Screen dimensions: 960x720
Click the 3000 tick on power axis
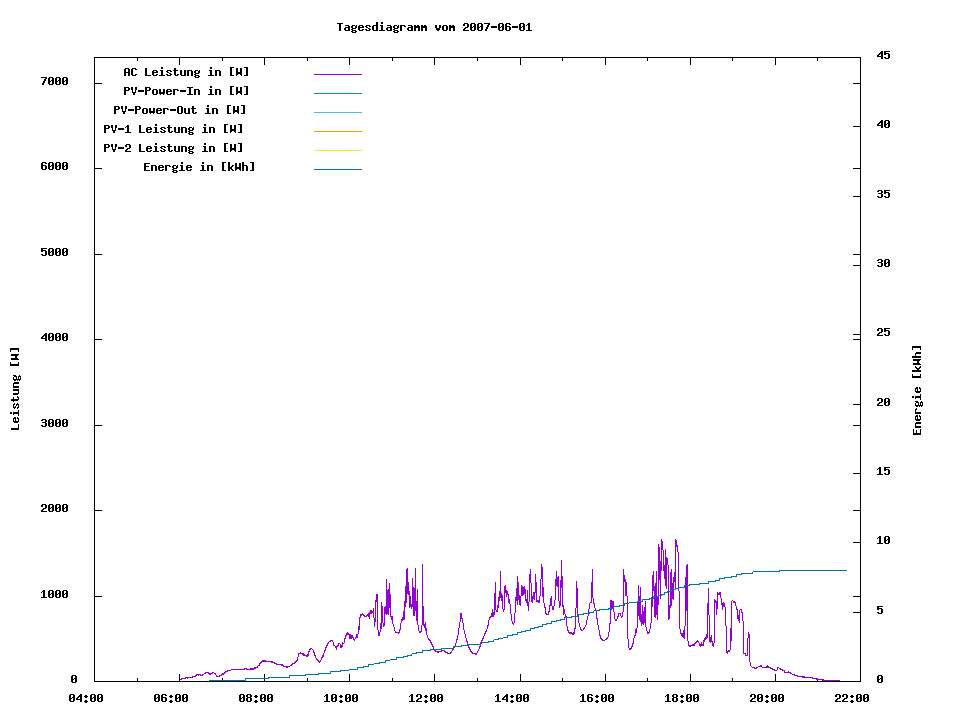(x=54, y=424)
